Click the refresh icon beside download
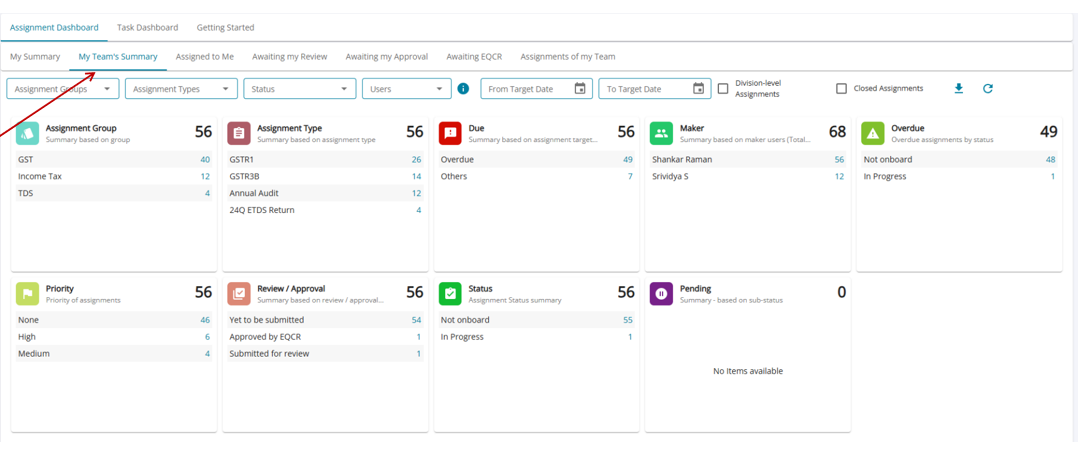The width and height of the screenshot is (1079, 454). 988,89
